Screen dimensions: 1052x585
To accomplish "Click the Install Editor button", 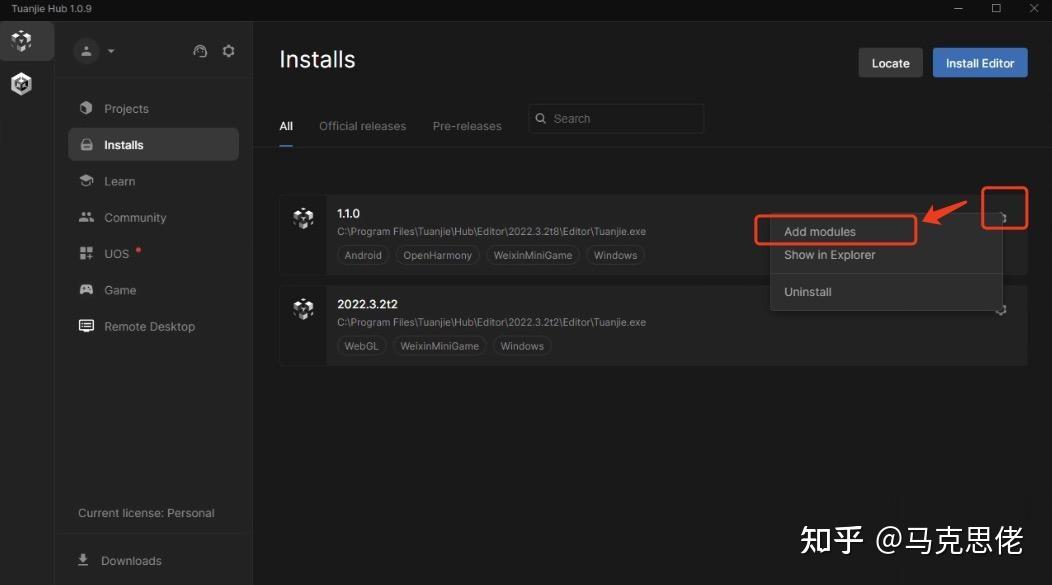I will (x=979, y=62).
